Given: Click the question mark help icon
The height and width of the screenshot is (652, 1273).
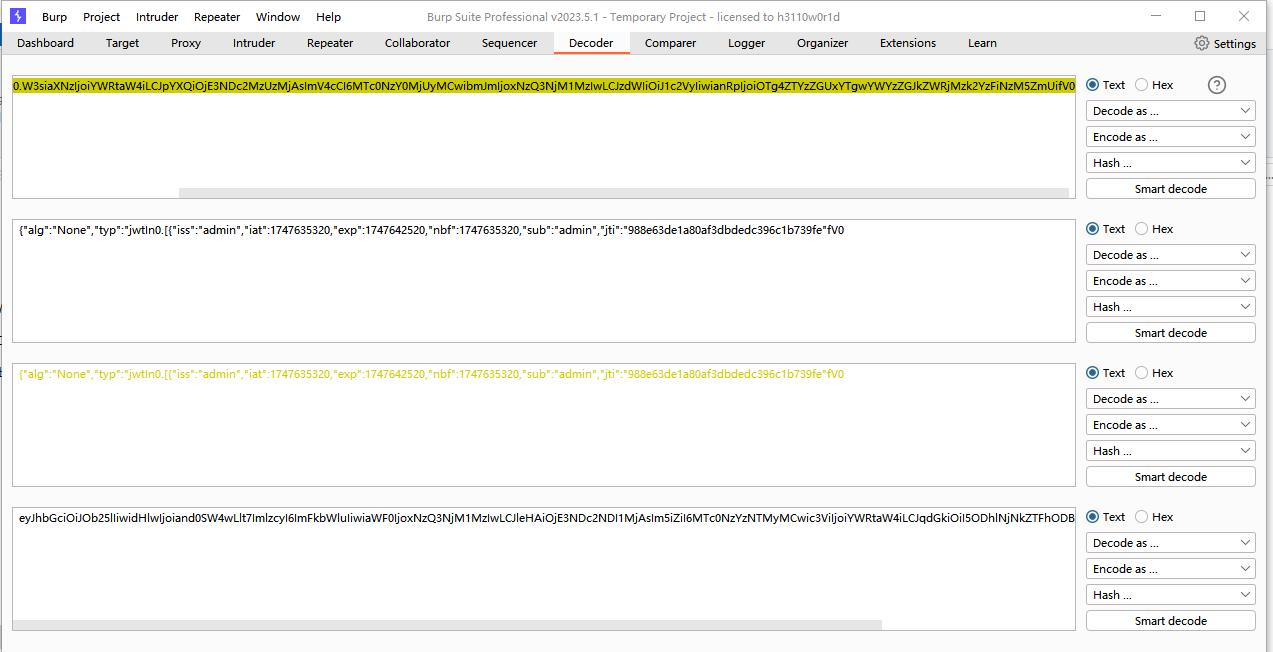Looking at the screenshot, I should click(1217, 85).
